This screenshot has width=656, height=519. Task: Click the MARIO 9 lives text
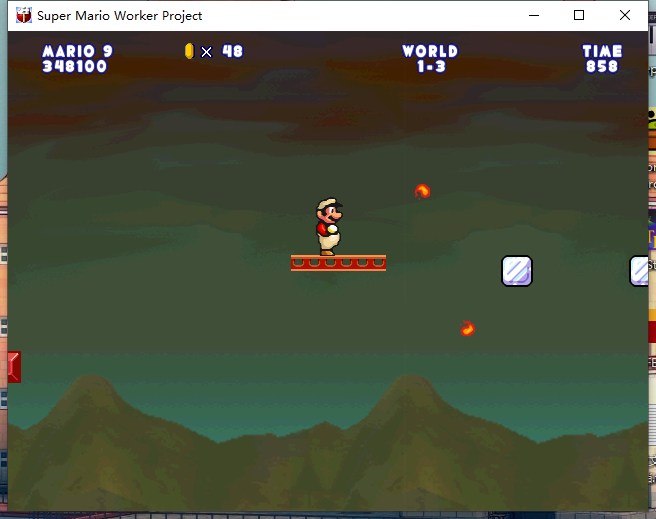[x=77, y=51]
